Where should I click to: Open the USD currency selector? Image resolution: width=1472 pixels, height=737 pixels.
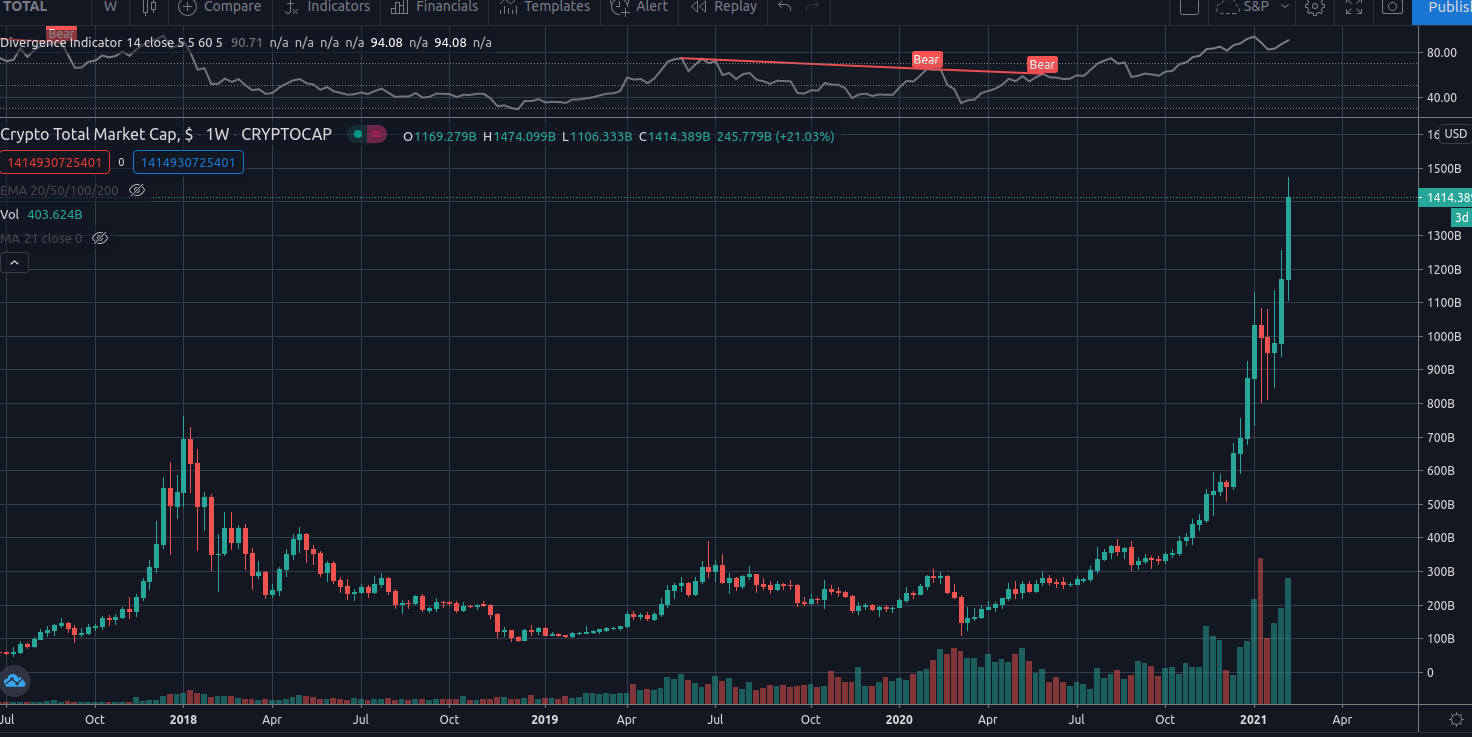1455,134
